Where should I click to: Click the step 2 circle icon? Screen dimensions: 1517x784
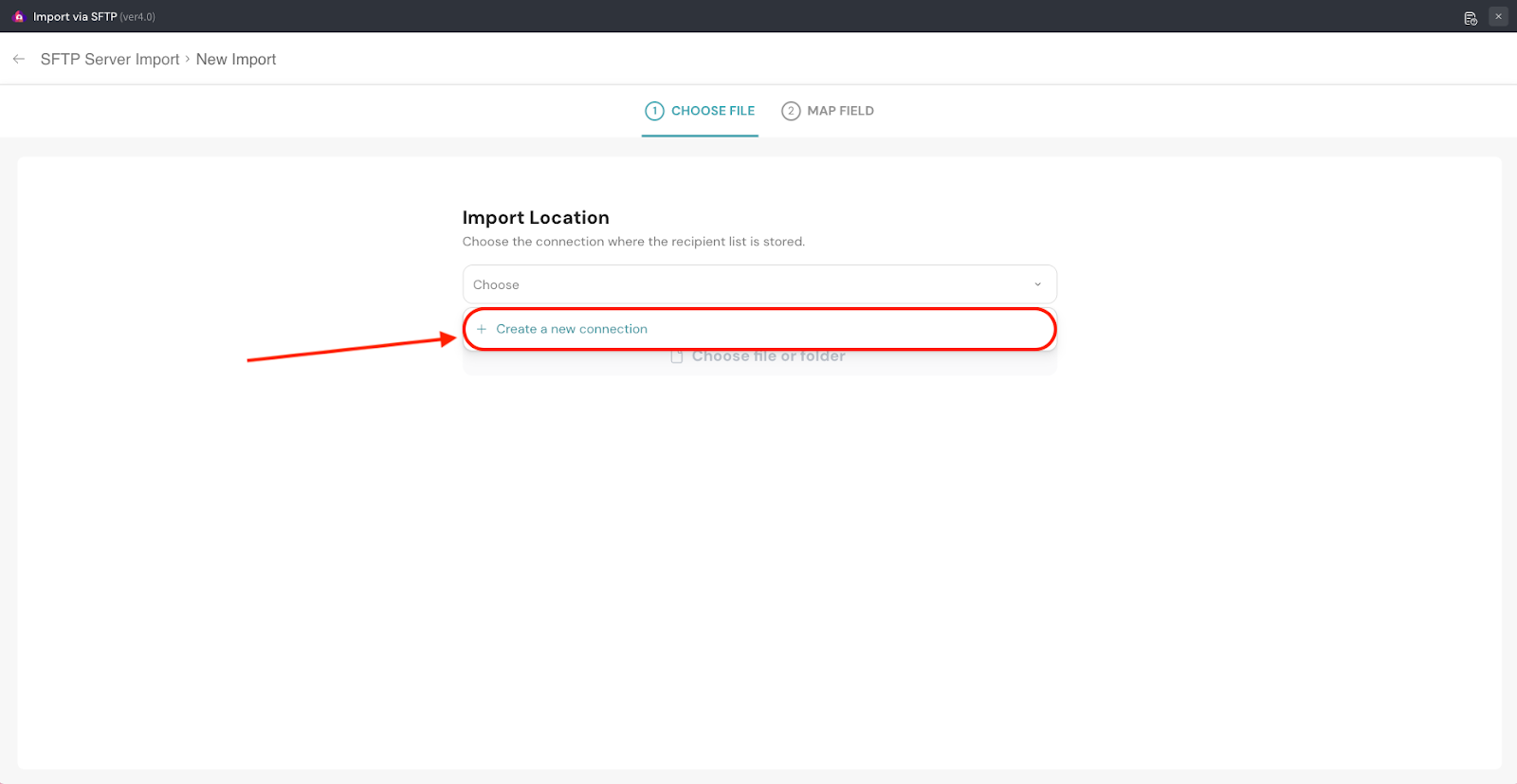pos(791,111)
